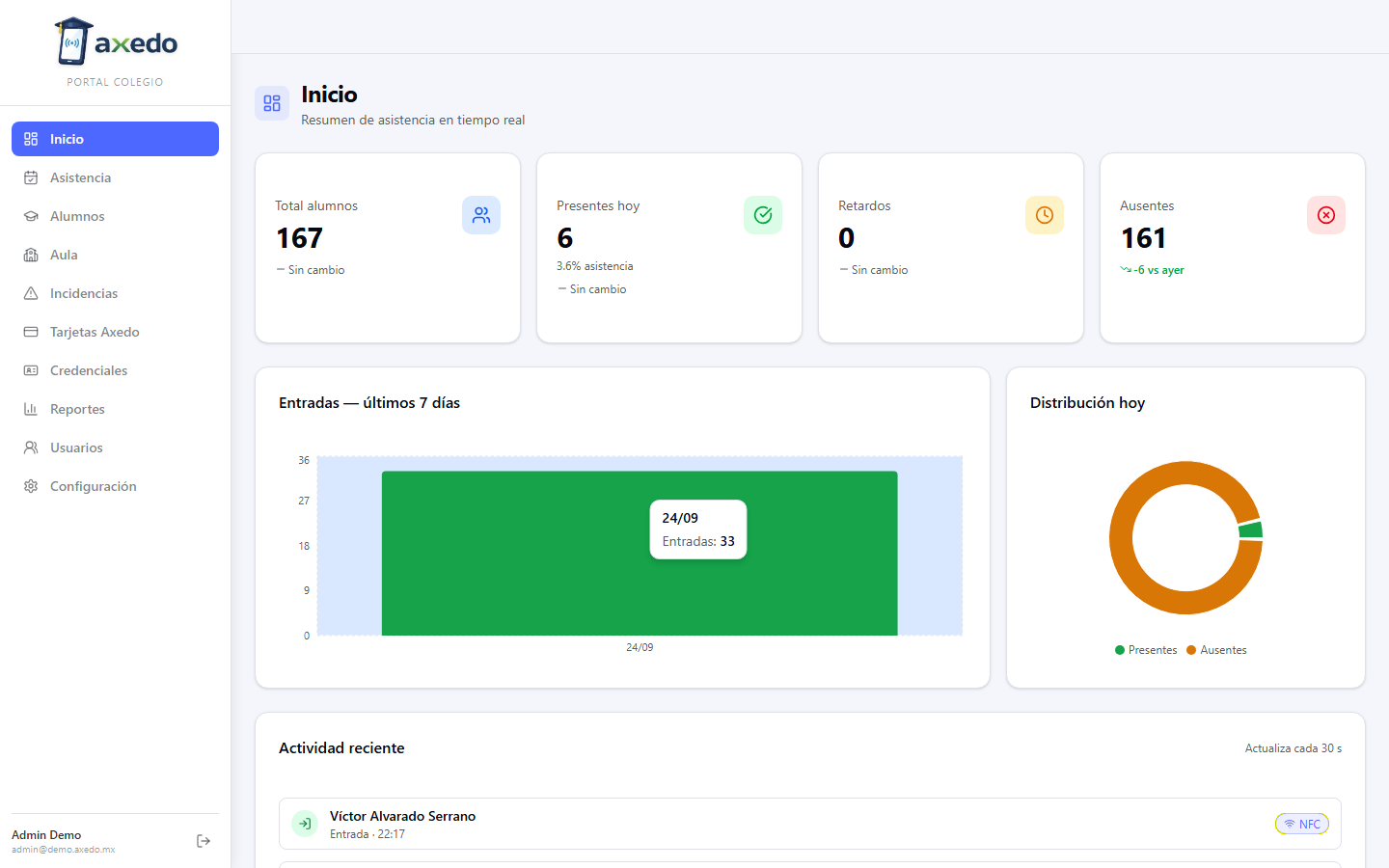
Task: Click the Axedo logo in sidebar
Action: pyautogui.click(x=116, y=41)
